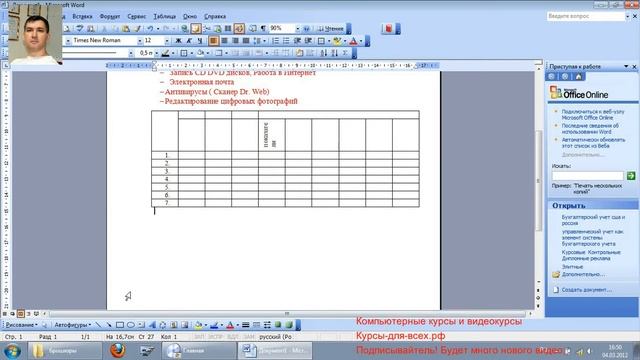The width and height of the screenshot is (640, 360).
Task: Open the borders dropdown arrow on formatting toolbar
Action: [329, 41]
